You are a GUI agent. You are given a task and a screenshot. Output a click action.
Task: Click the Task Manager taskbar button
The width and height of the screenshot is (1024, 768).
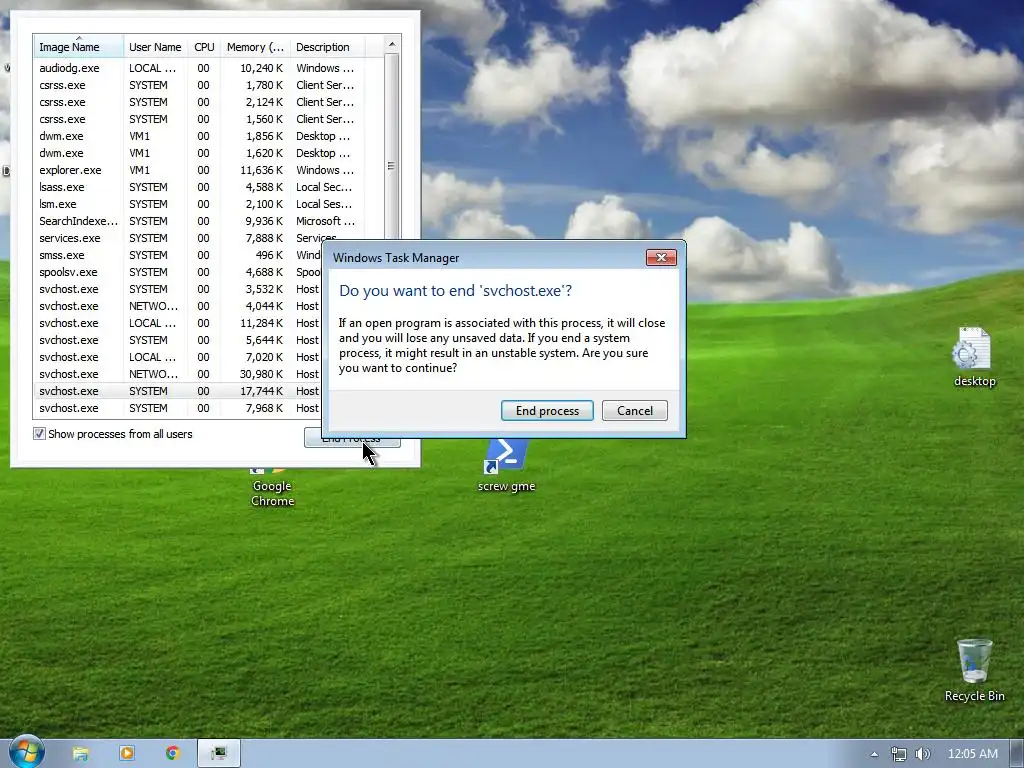[219, 754]
